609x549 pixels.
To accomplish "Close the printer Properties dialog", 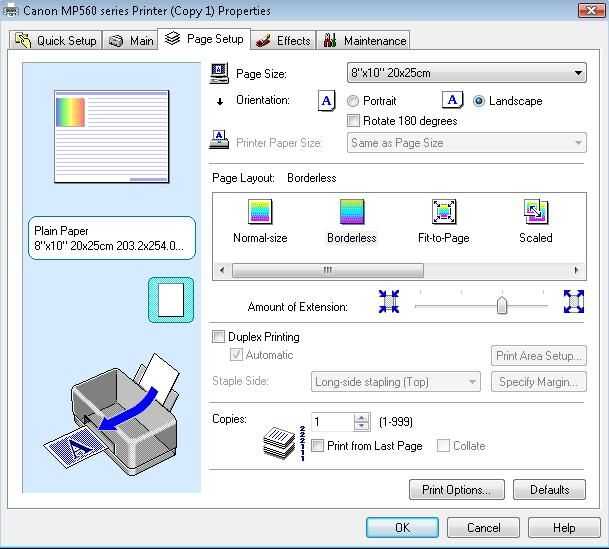I will 591,10.
